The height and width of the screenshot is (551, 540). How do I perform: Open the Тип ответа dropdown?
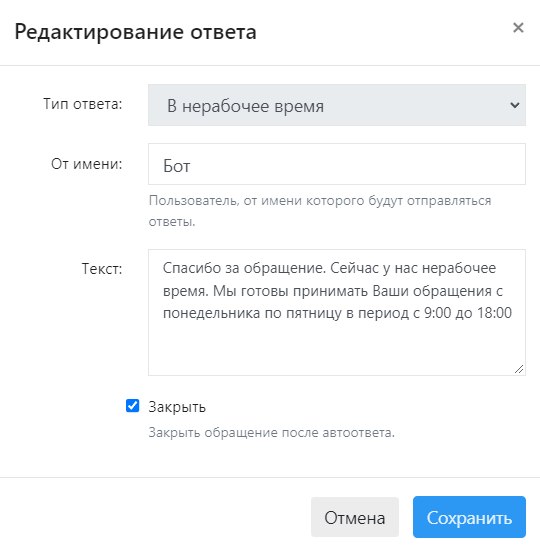337,105
